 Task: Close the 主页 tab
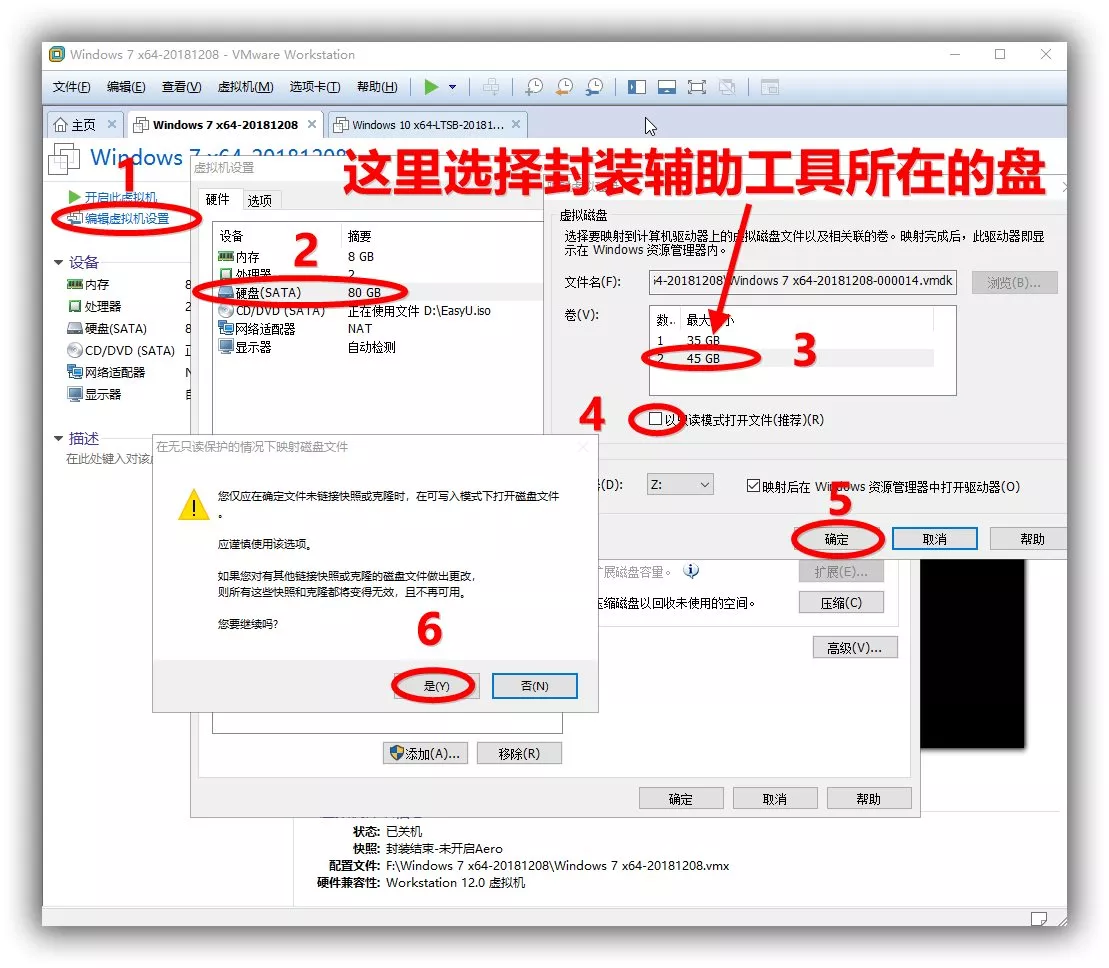(x=112, y=124)
